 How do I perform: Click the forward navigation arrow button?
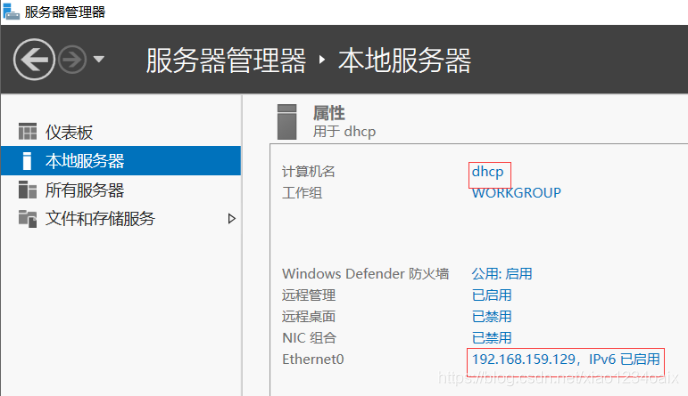tap(72, 59)
